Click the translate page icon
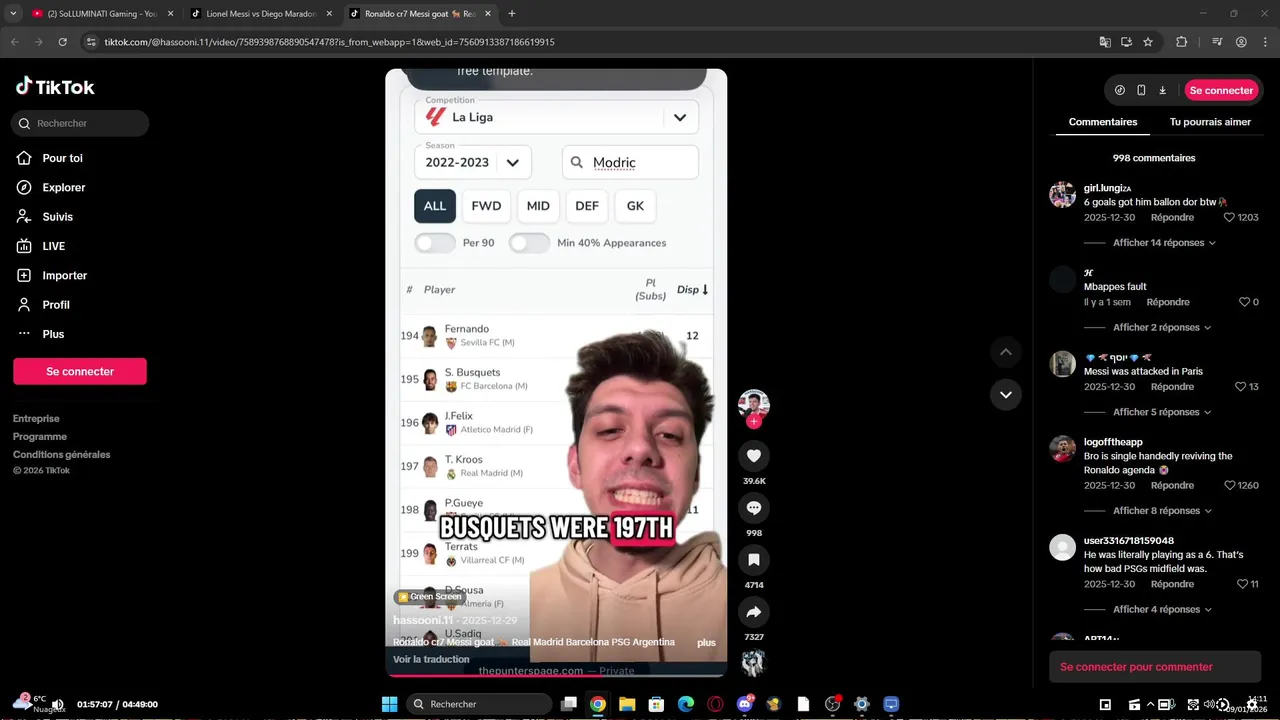1280x720 pixels. tap(1105, 42)
